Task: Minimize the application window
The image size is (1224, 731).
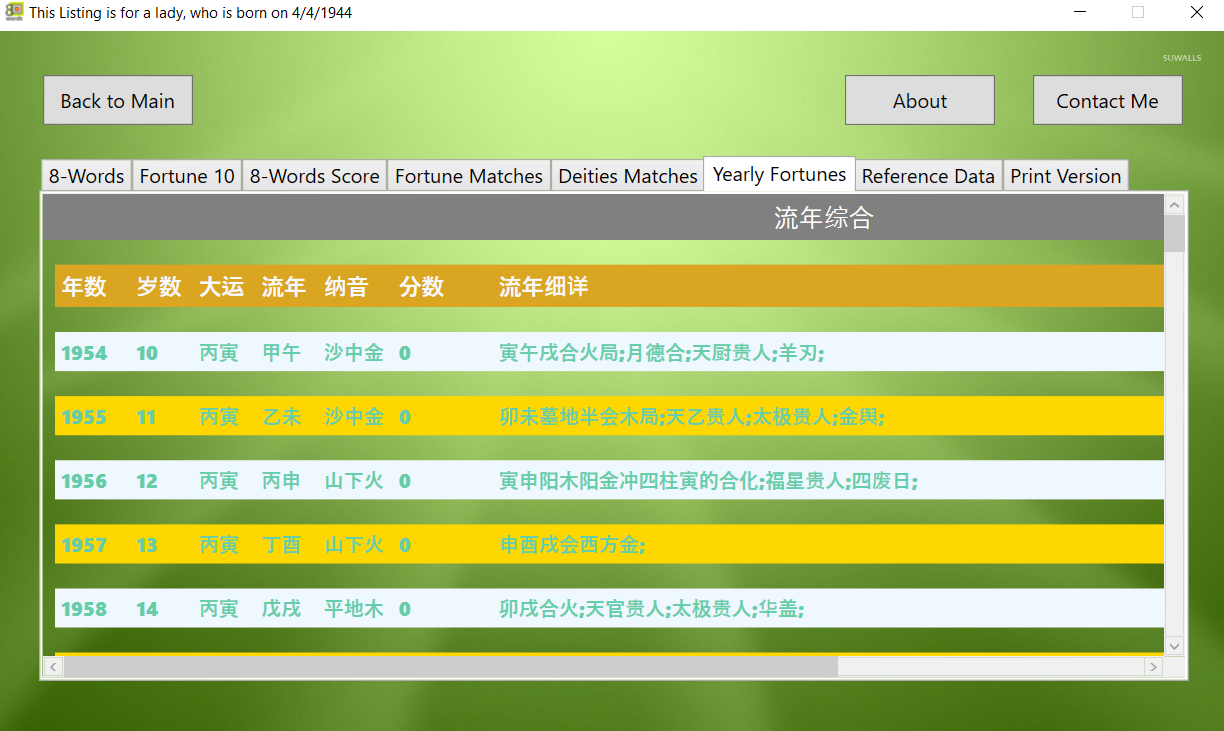Action: [1081, 13]
